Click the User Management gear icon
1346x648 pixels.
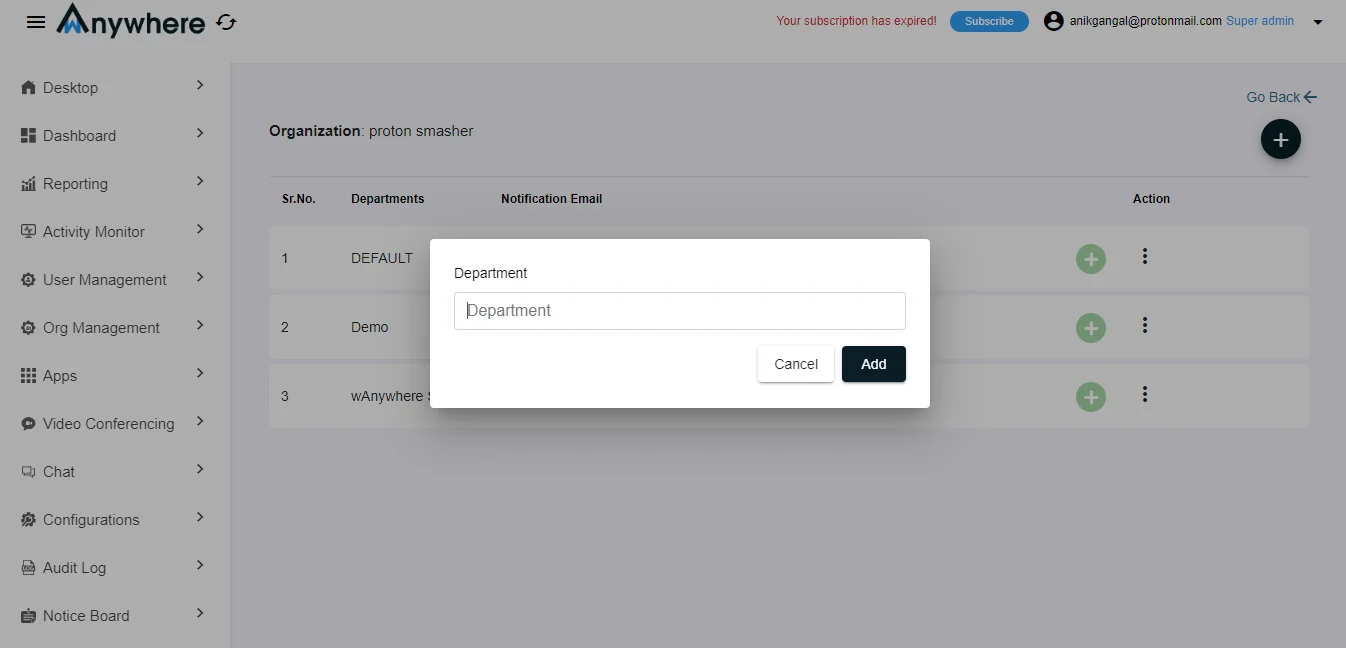[28, 280]
